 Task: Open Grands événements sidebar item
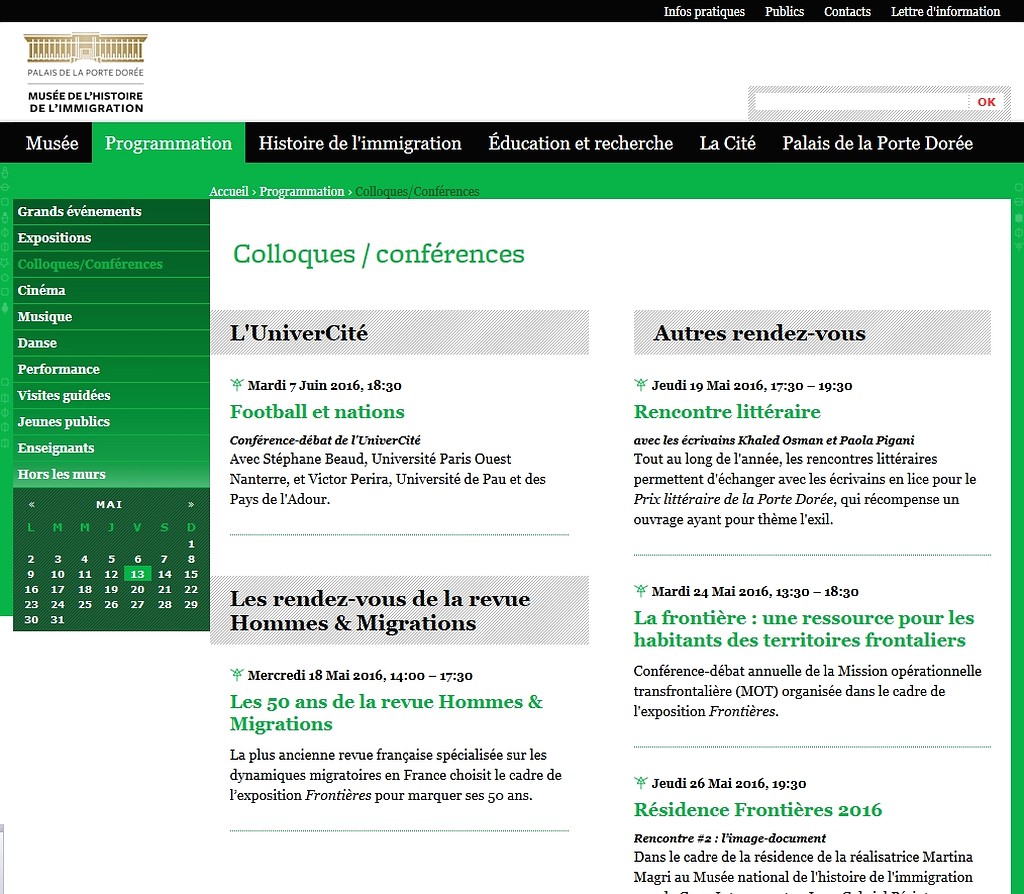coord(111,212)
